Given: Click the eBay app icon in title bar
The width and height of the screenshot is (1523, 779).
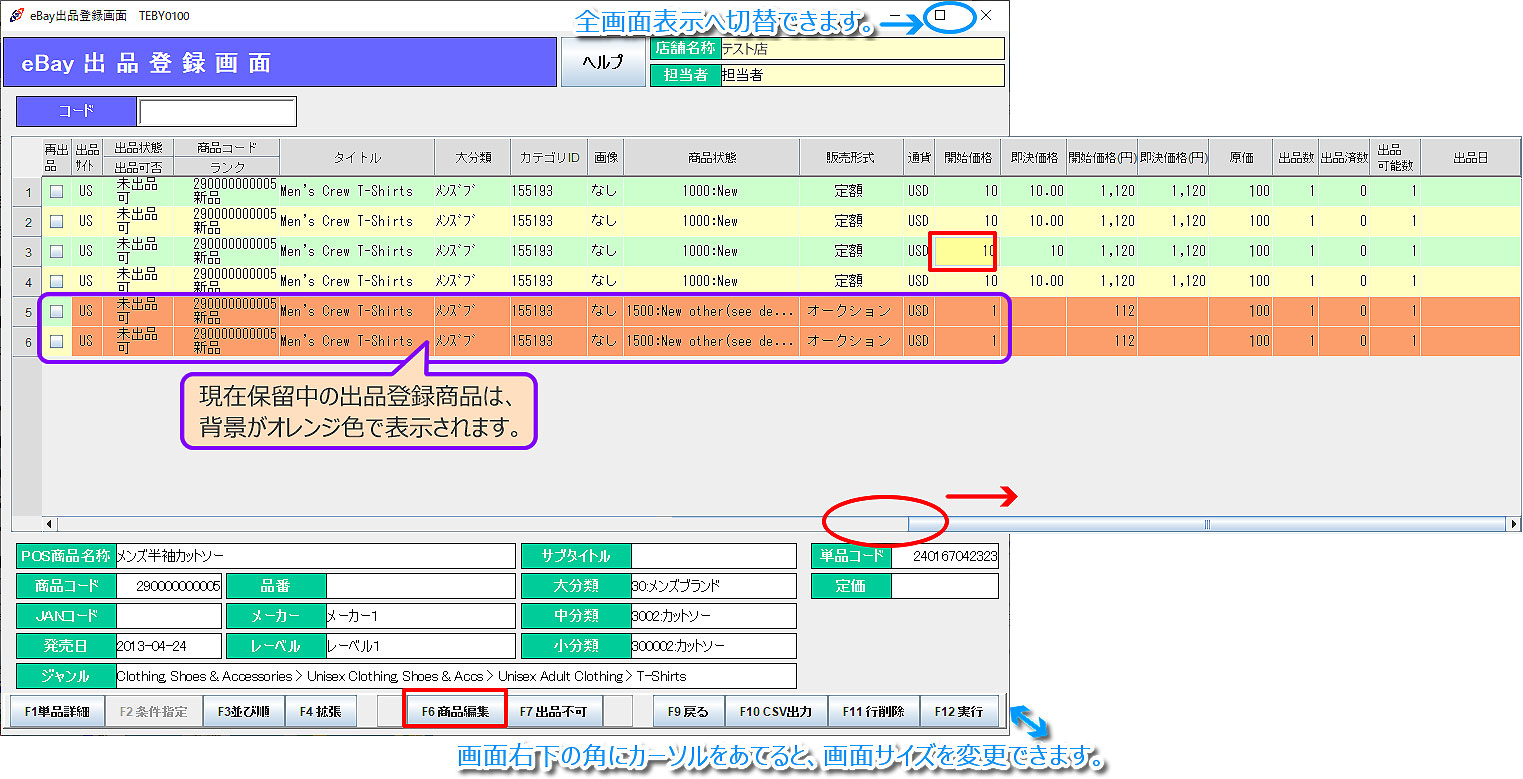Looking at the screenshot, I should (16, 16).
